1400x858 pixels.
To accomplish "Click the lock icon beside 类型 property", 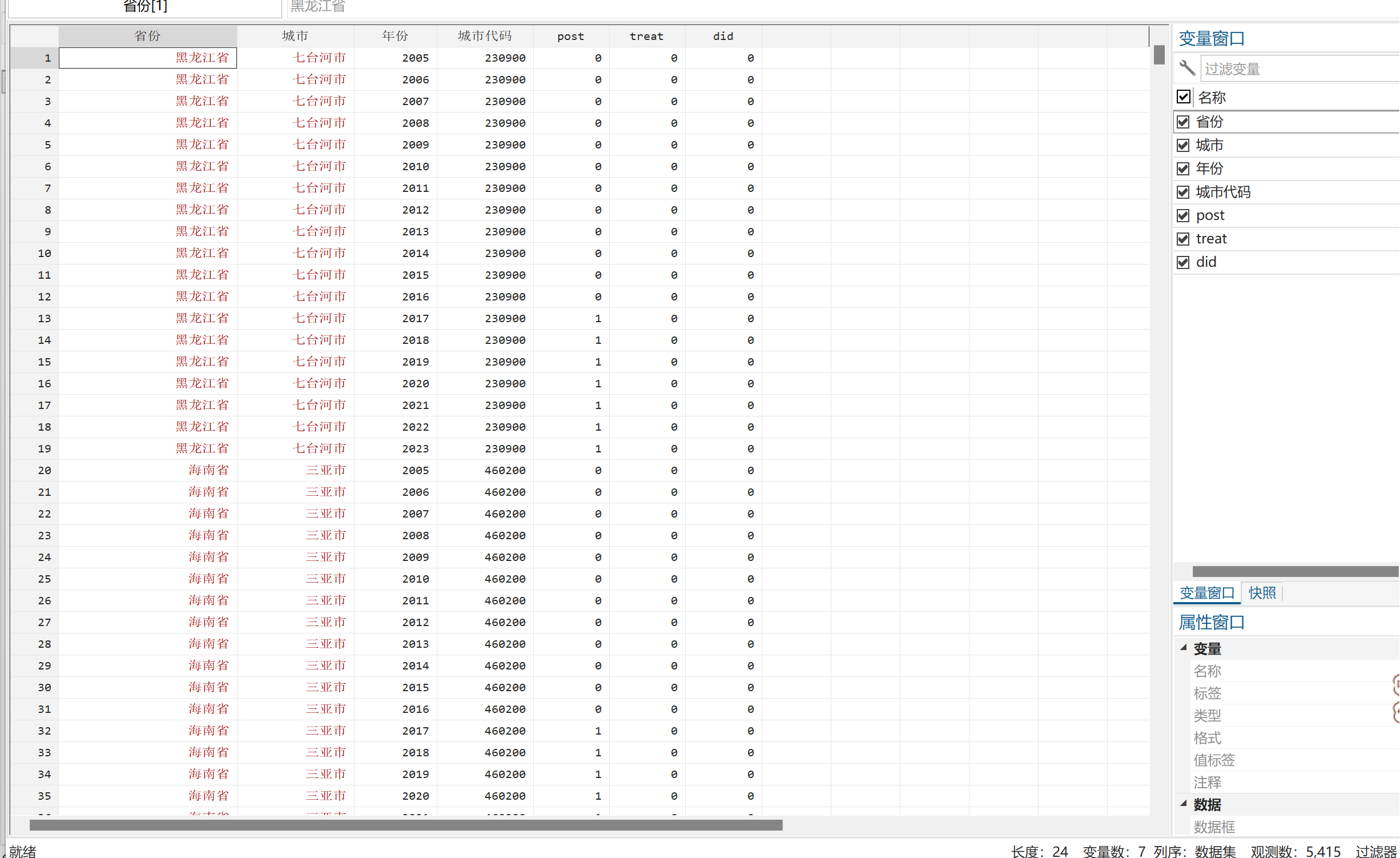I will click(1396, 712).
